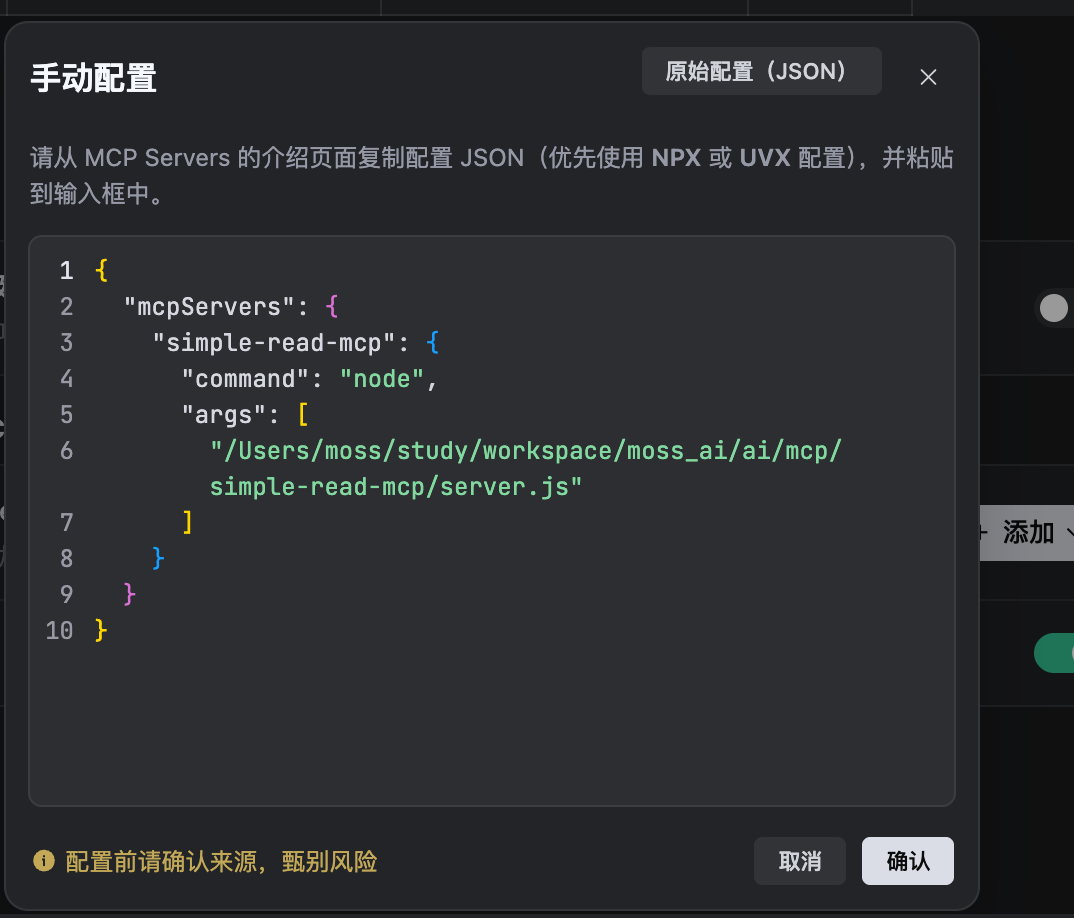This screenshot has width=1074, height=918.
Task: Click the /Users/moss/study path string
Action: pos(525,451)
